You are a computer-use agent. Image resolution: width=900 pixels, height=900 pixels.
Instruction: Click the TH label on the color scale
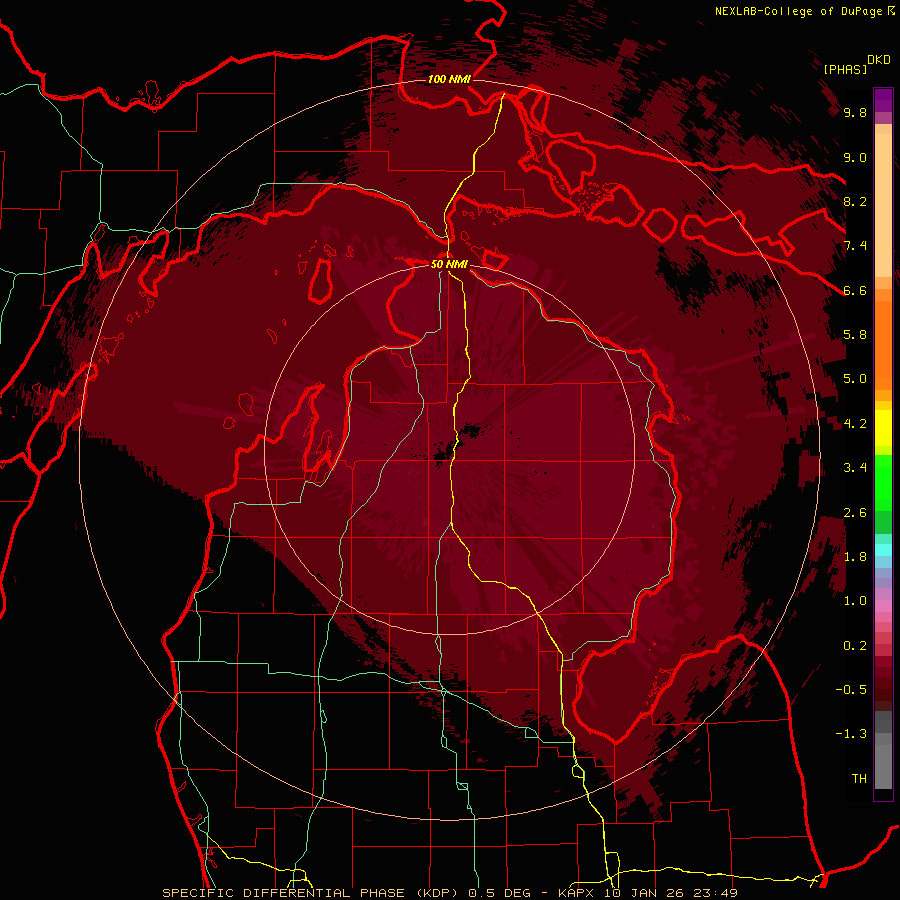click(x=859, y=779)
